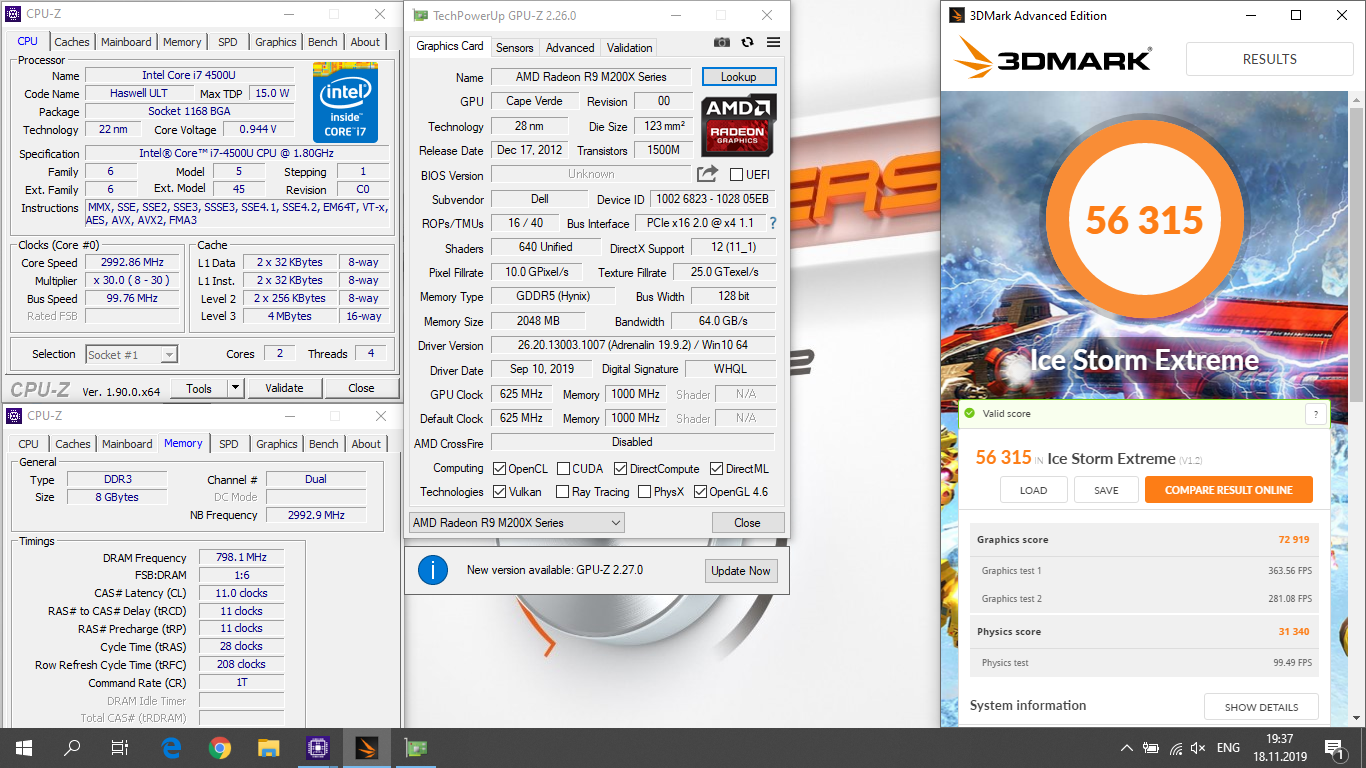Open CPU-Z Tools dropdown arrow
Screen dimensions: 1366x768
[x=236, y=388]
